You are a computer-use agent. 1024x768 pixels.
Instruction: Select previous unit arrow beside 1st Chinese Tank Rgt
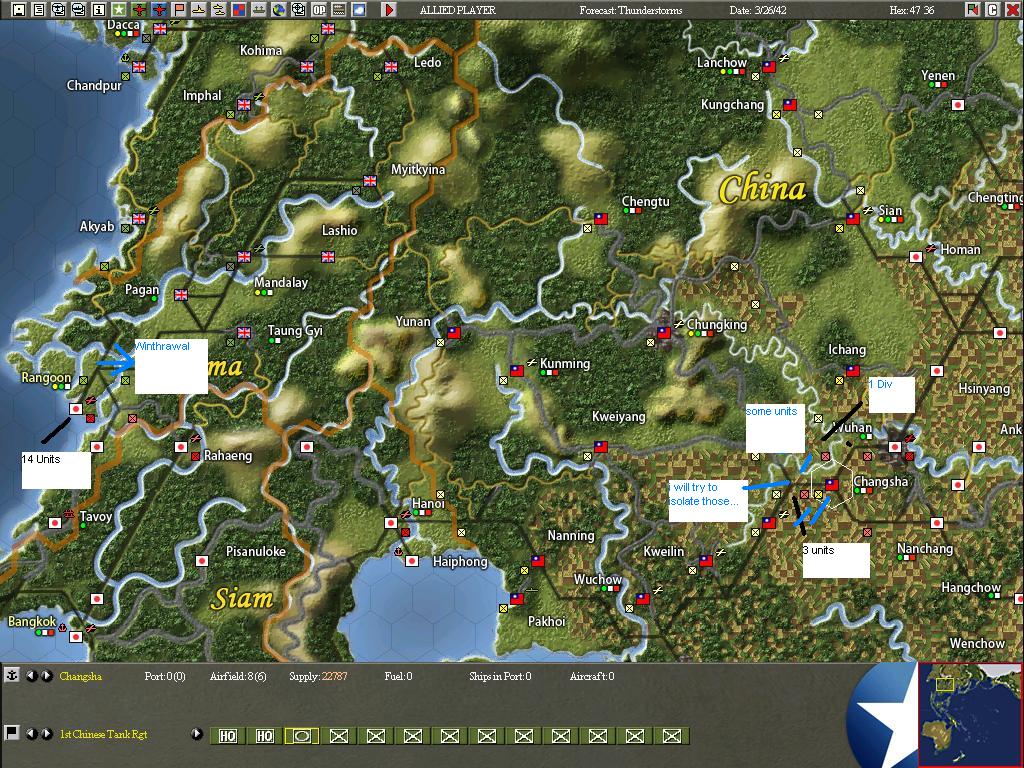pos(30,734)
